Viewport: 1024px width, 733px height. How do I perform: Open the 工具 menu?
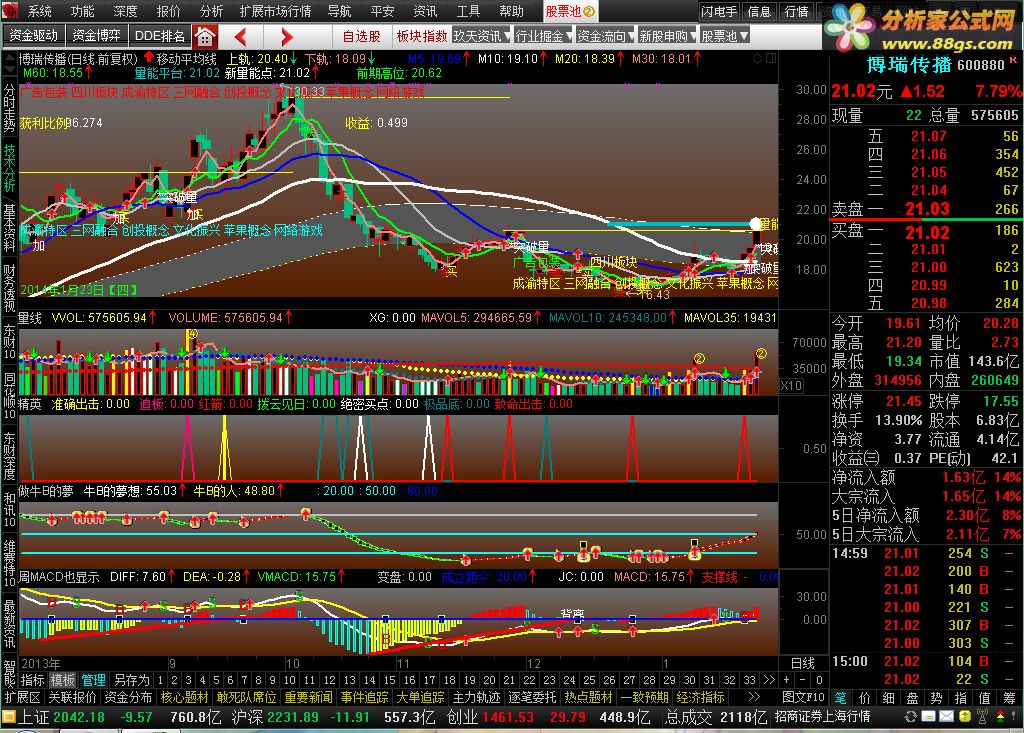click(x=468, y=11)
